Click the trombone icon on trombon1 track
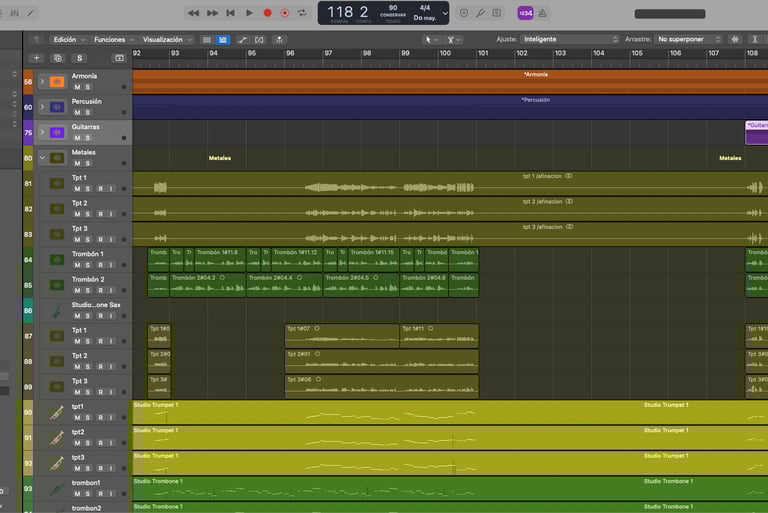Screen dimensions: 768x513 tap(57, 489)
